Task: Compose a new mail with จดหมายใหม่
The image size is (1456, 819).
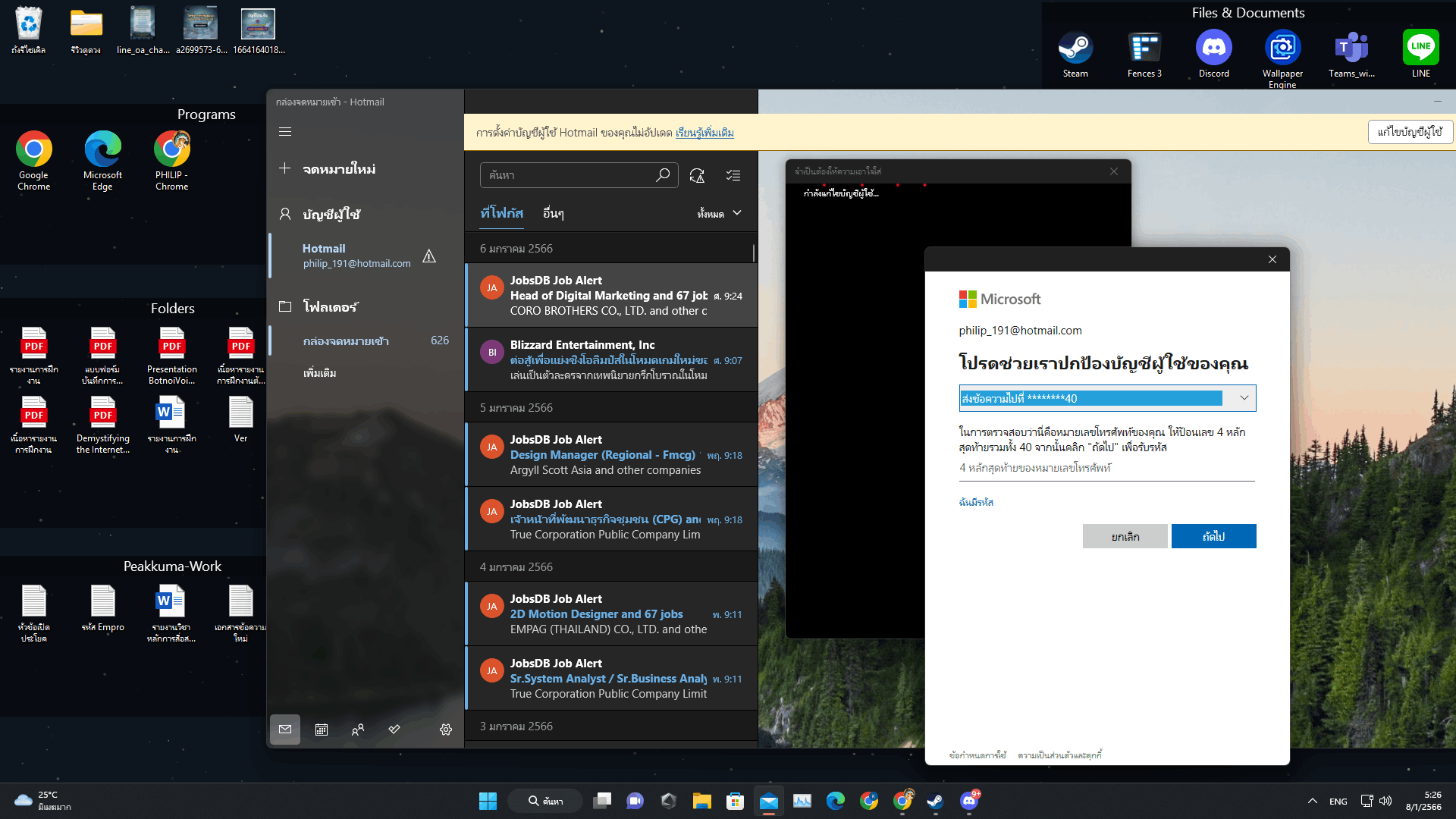Action: (327, 168)
